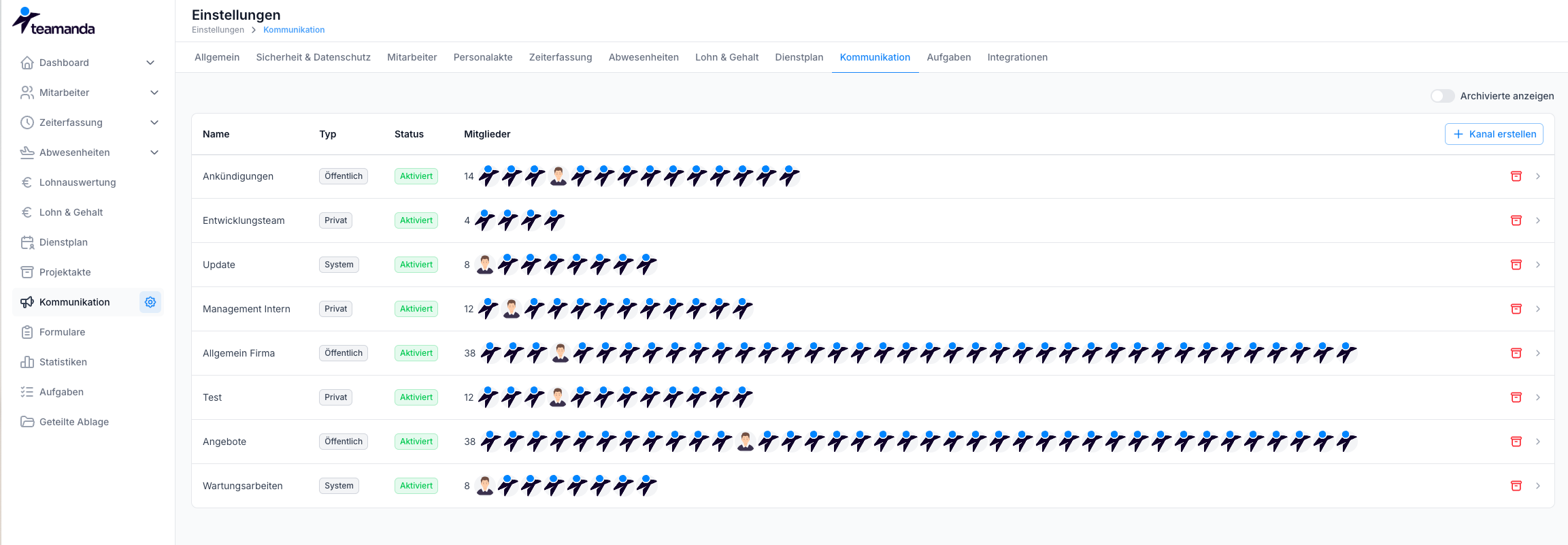Click Aktiviert status in Test row
1568x545 pixels.
click(416, 397)
